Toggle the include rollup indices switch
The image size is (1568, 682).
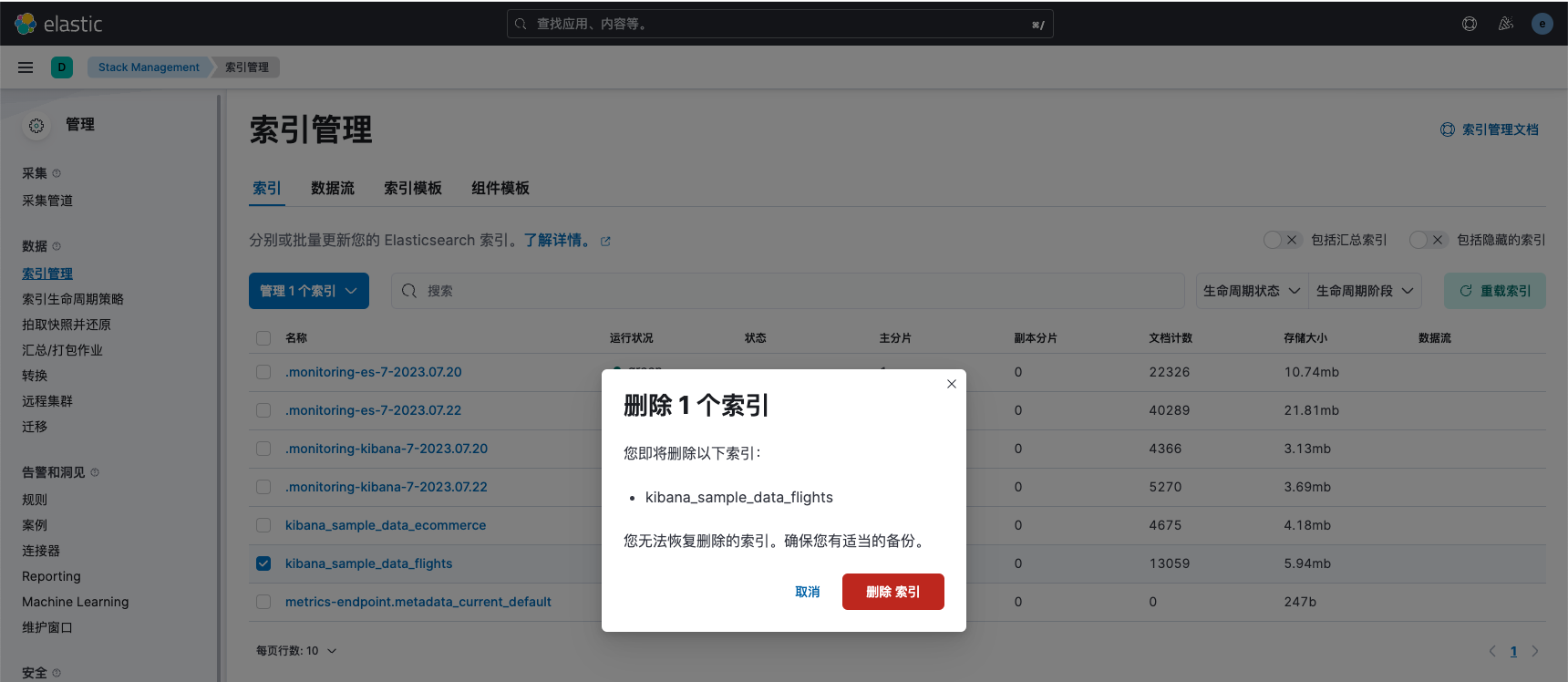1282,240
